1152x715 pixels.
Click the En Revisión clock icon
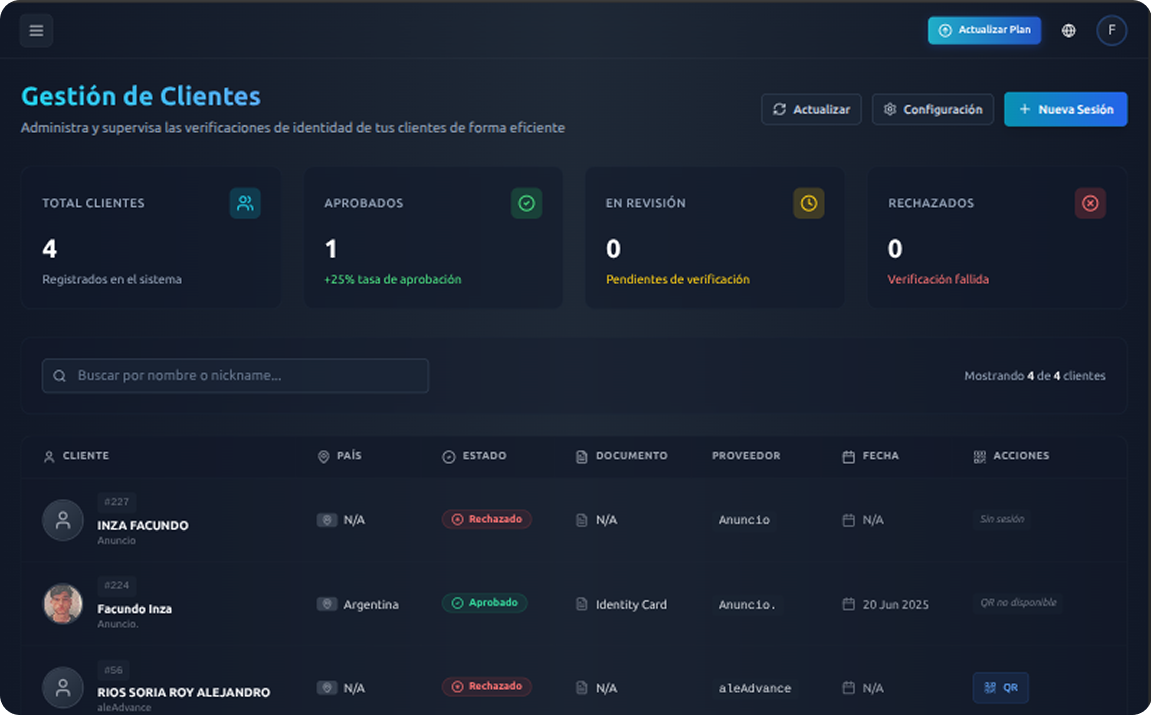click(808, 203)
